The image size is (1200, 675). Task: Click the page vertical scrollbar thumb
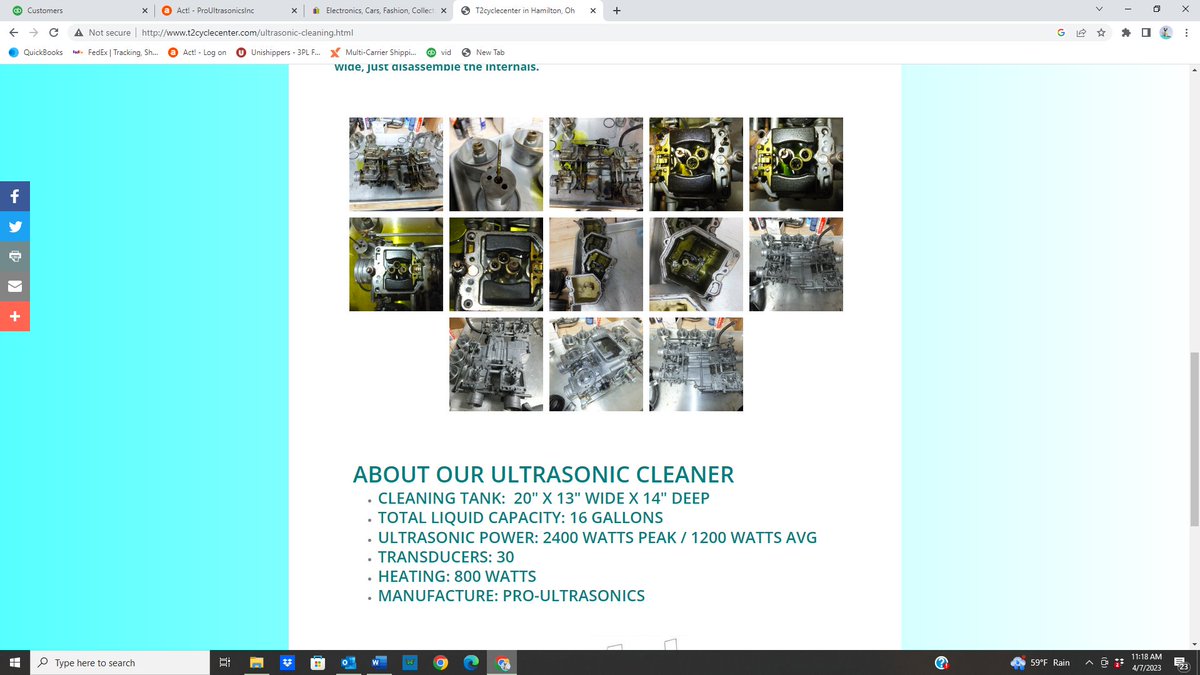tap(1192, 438)
